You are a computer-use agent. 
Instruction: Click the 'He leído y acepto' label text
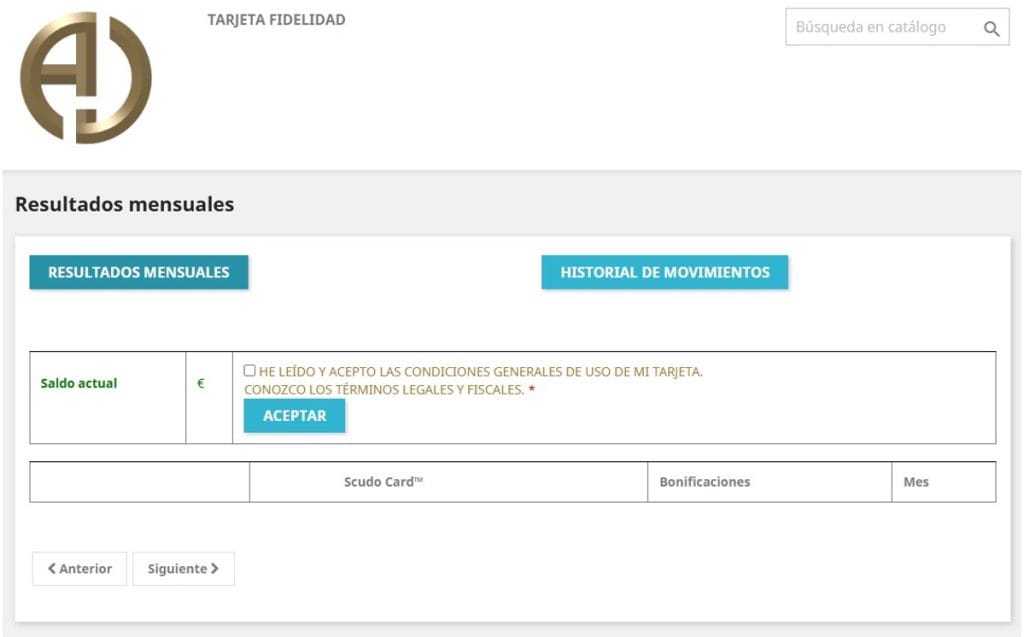pyautogui.click(x=480, y=372)
